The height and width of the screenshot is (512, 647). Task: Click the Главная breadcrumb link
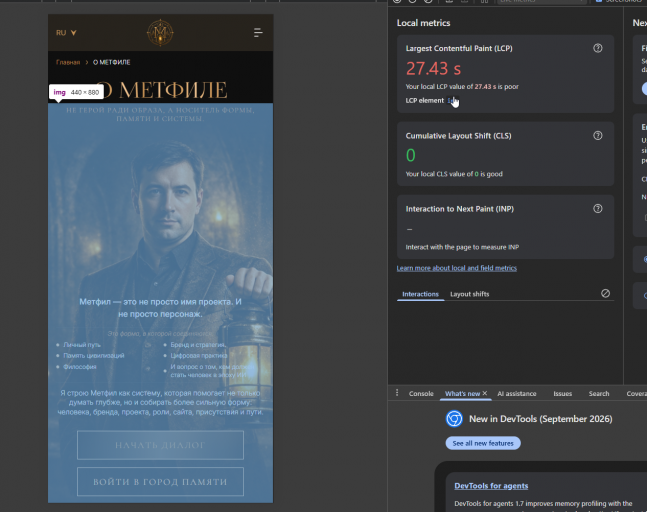(x=68, y=62)
